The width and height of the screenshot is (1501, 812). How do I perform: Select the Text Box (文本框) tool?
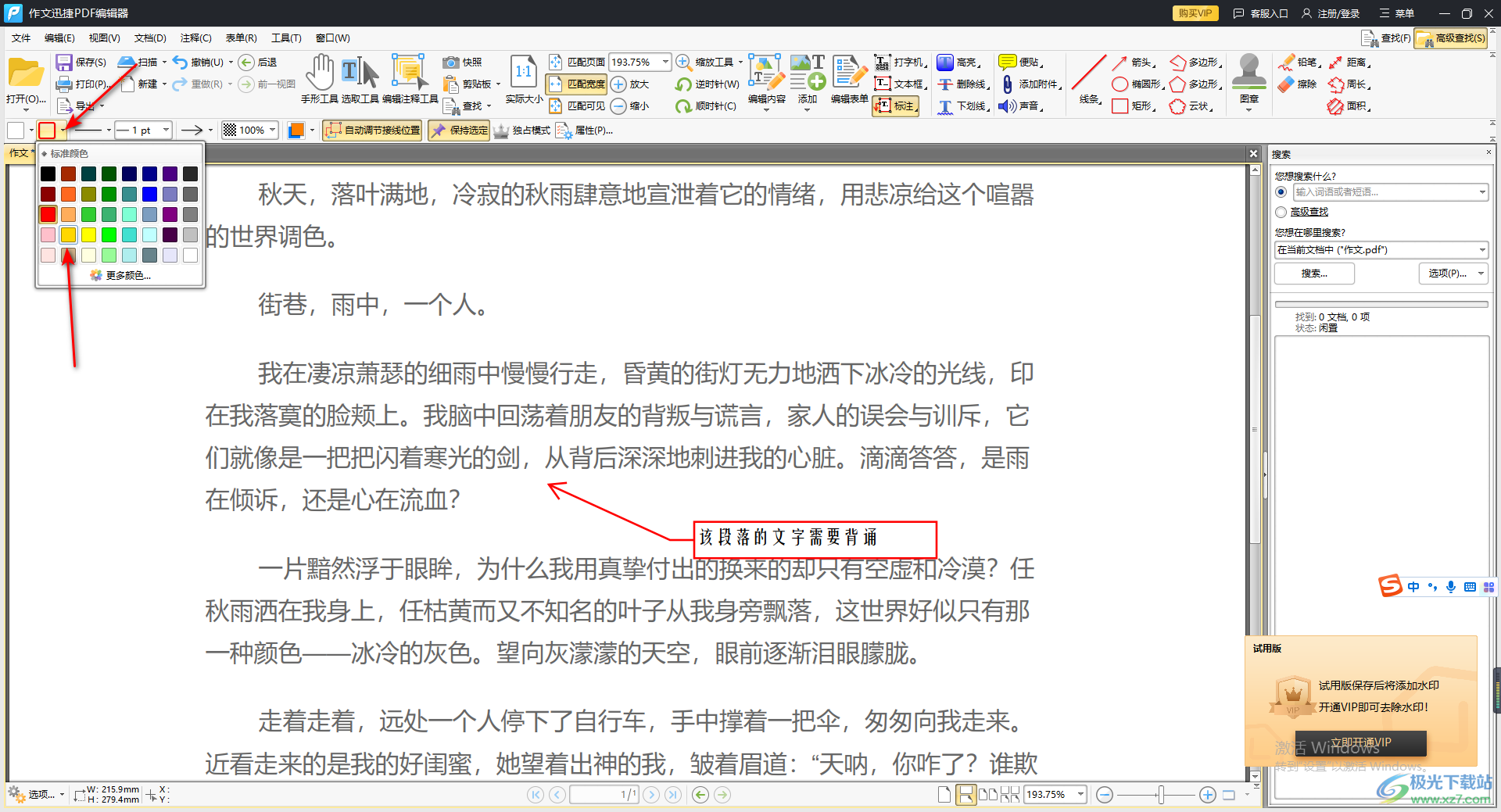tap(901, 84)
